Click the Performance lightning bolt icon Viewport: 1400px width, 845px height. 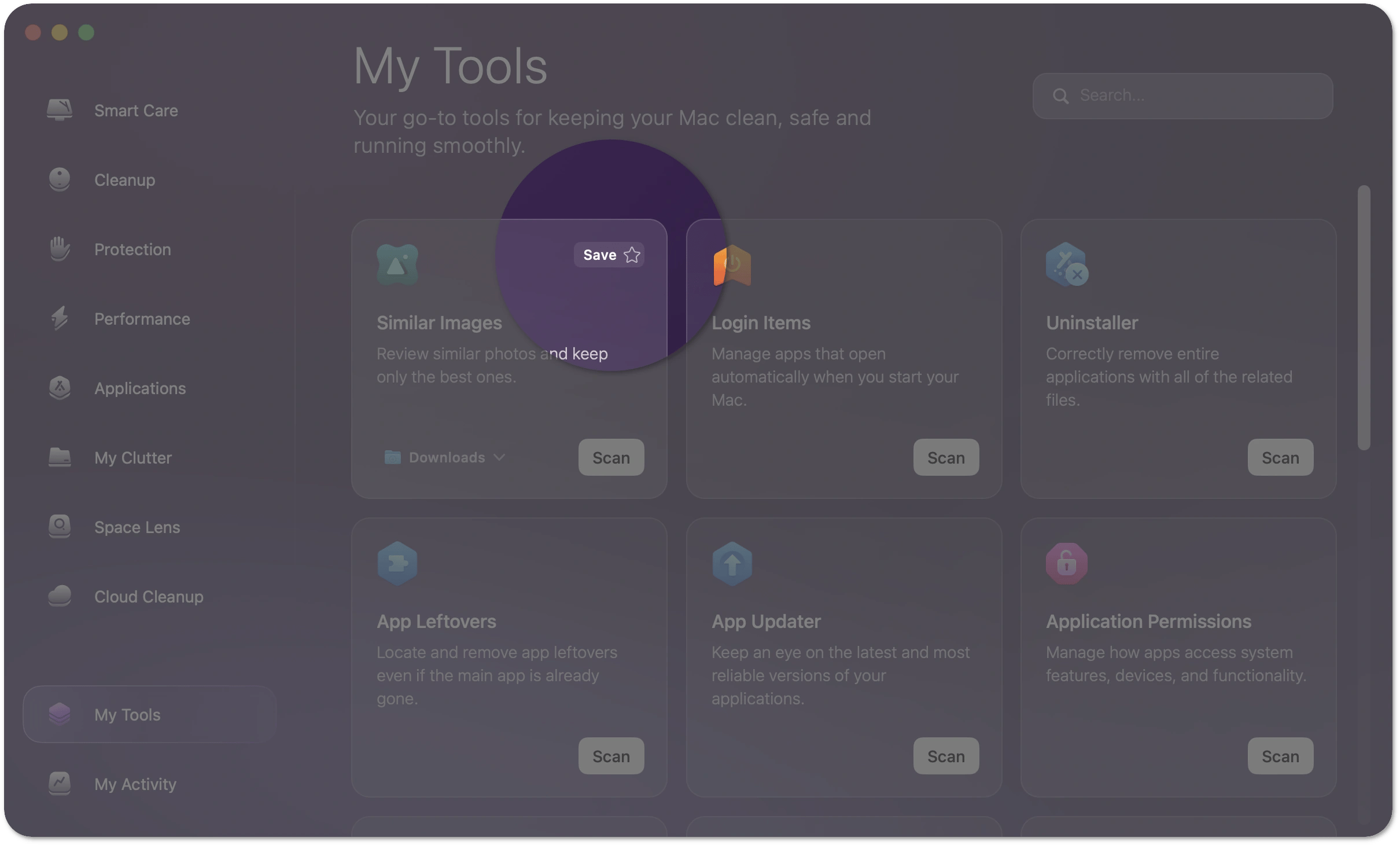(x=60, y=318)
